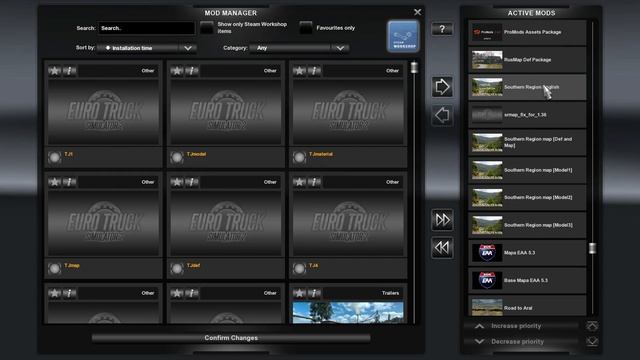The height and width of the screenshot is (360, 640).
Task: Open the help question mark button
Action: [442, 29]
